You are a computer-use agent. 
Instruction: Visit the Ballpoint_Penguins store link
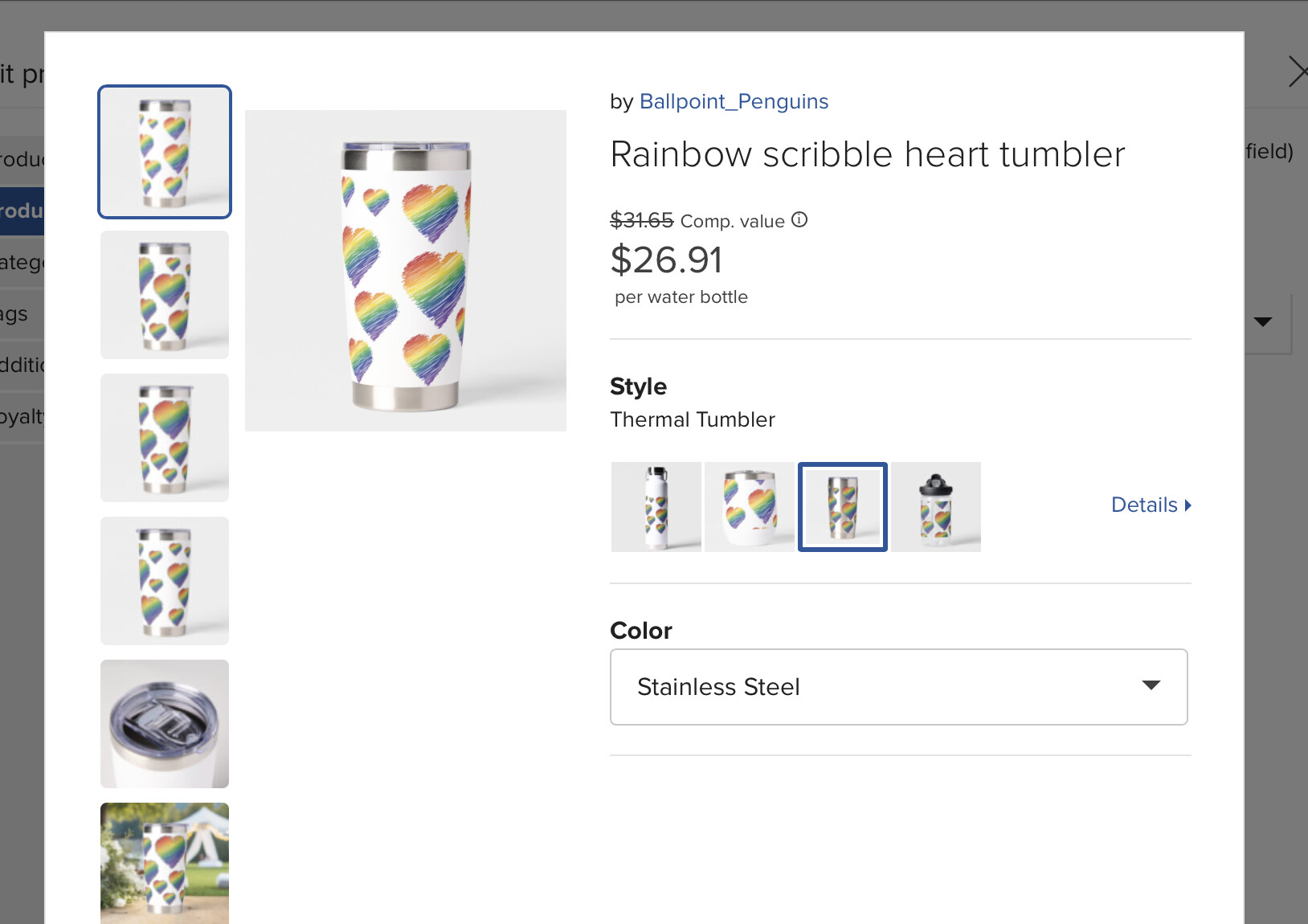coord(734,102)
